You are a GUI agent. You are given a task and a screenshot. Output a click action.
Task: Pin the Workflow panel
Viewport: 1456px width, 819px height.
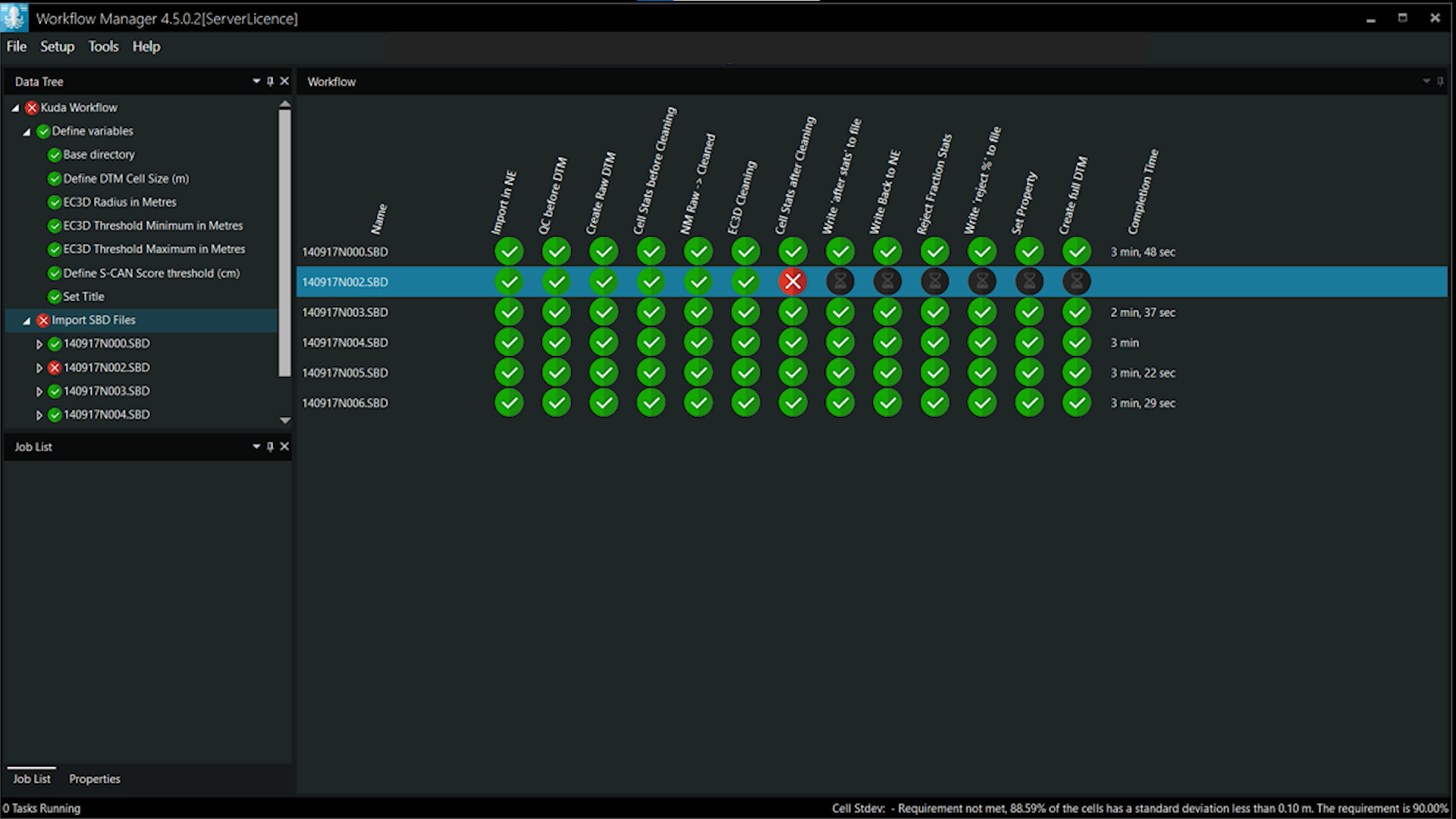[1440, 82]
